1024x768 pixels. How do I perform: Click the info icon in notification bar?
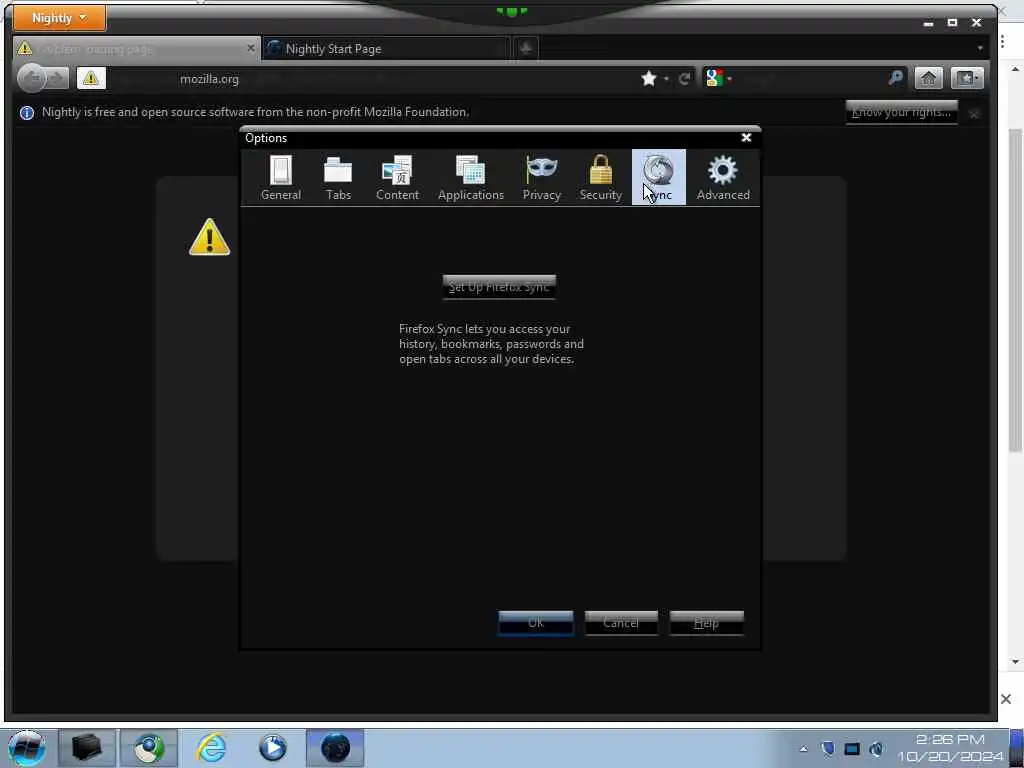point(27,113)
